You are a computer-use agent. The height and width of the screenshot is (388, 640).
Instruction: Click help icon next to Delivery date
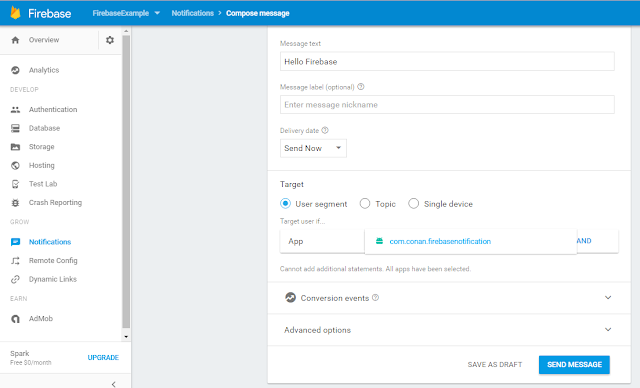point(325,130)
